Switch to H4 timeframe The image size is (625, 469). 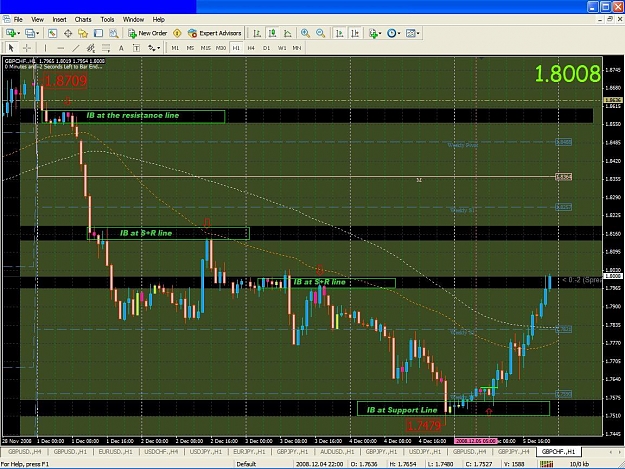coord(251,48)
